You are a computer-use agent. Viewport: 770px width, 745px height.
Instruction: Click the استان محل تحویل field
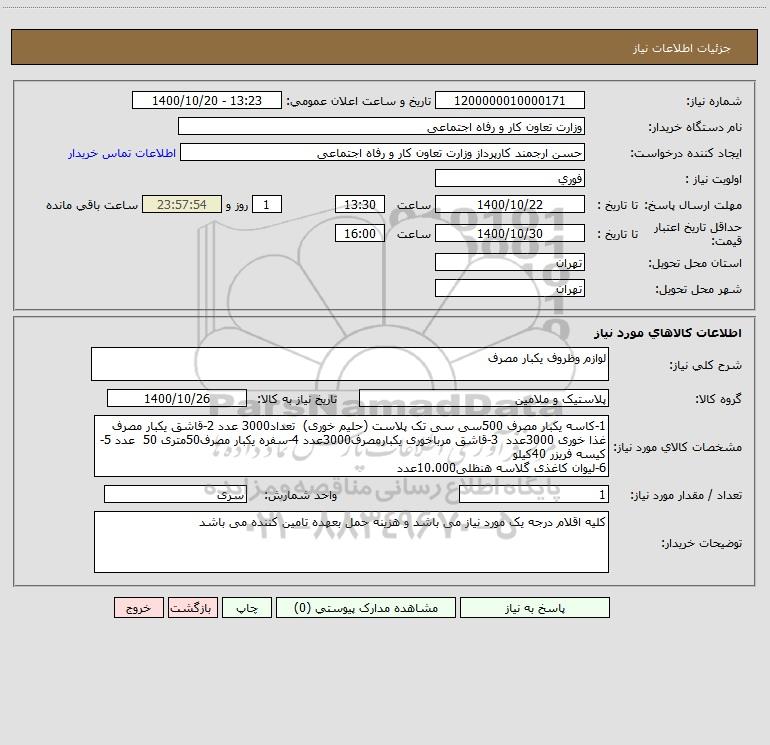pyautogui.click(x=510, y=262)
